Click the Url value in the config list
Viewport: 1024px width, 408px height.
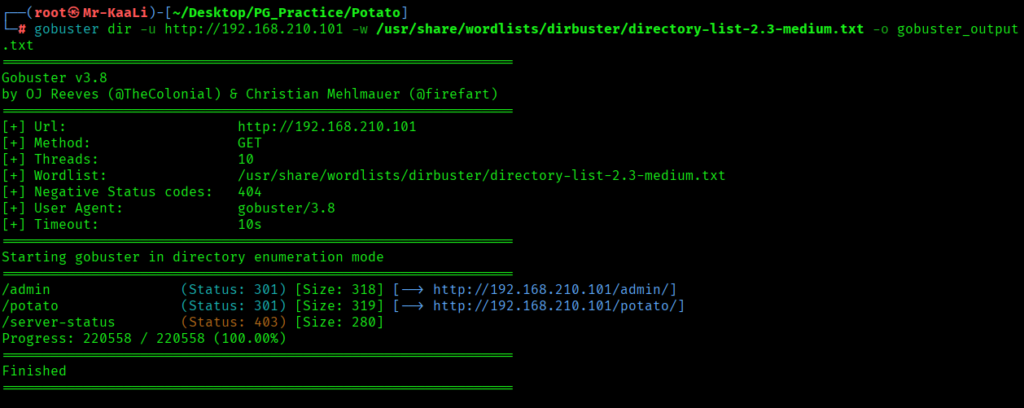(x=326, y=127)
